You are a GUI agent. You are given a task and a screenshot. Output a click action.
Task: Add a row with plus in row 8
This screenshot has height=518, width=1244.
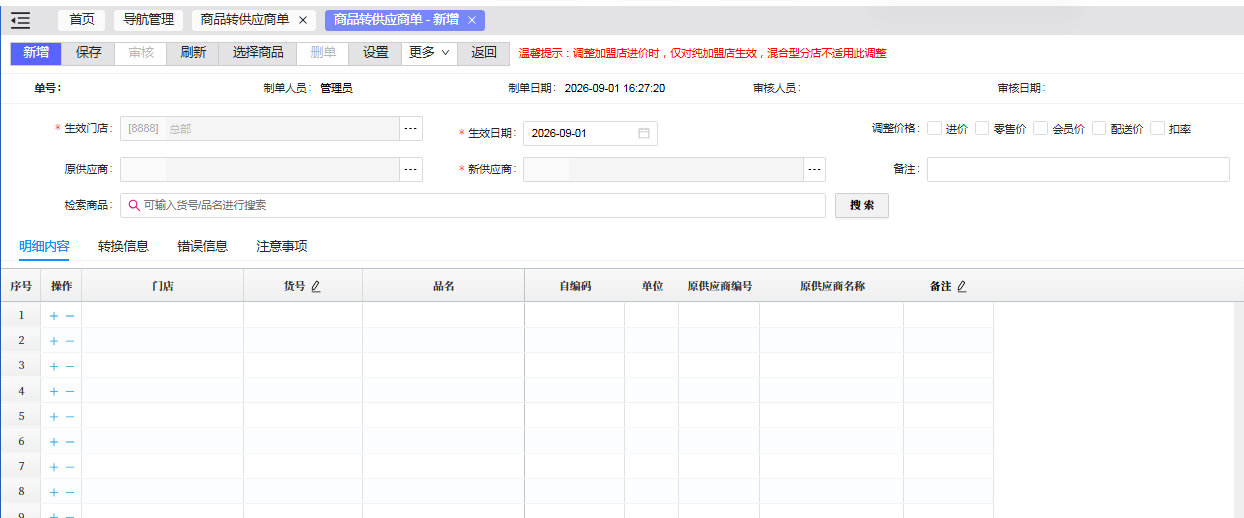pos(54,492)
